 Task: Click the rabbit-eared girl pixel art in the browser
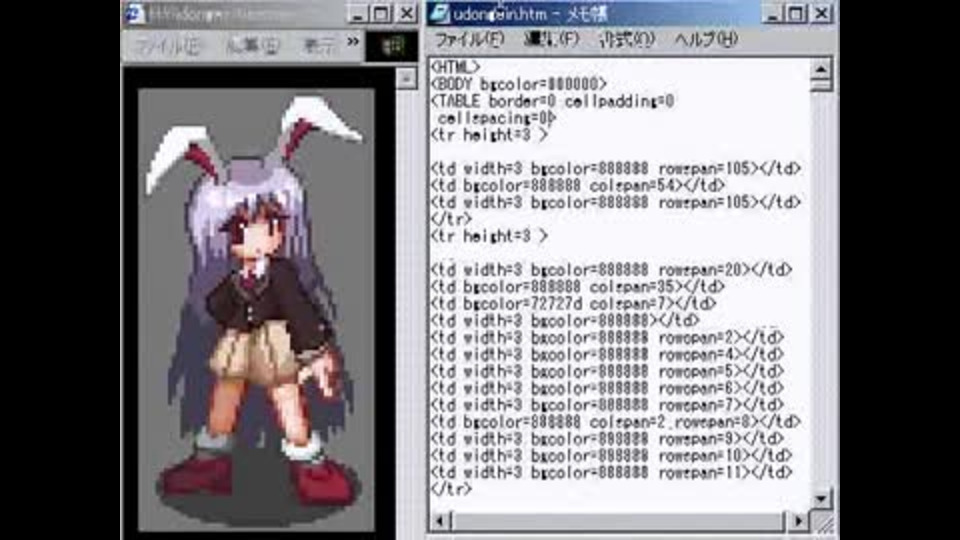(256, 310)
